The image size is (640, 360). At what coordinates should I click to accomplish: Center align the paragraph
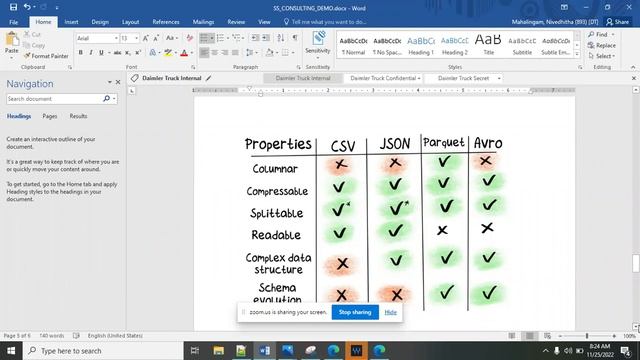[x=214, y=53]
